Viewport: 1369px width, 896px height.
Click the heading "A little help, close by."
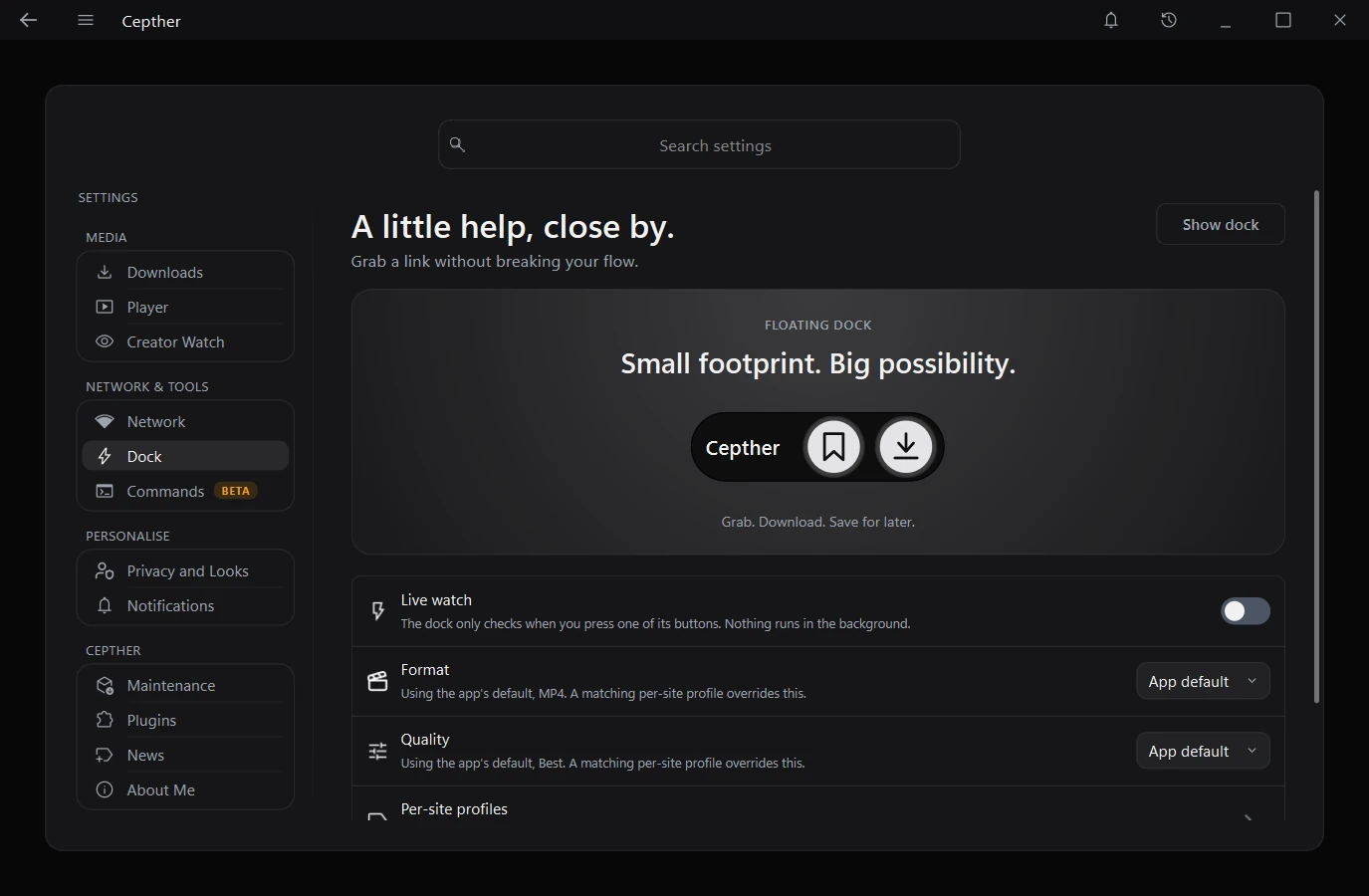(513, 227)
